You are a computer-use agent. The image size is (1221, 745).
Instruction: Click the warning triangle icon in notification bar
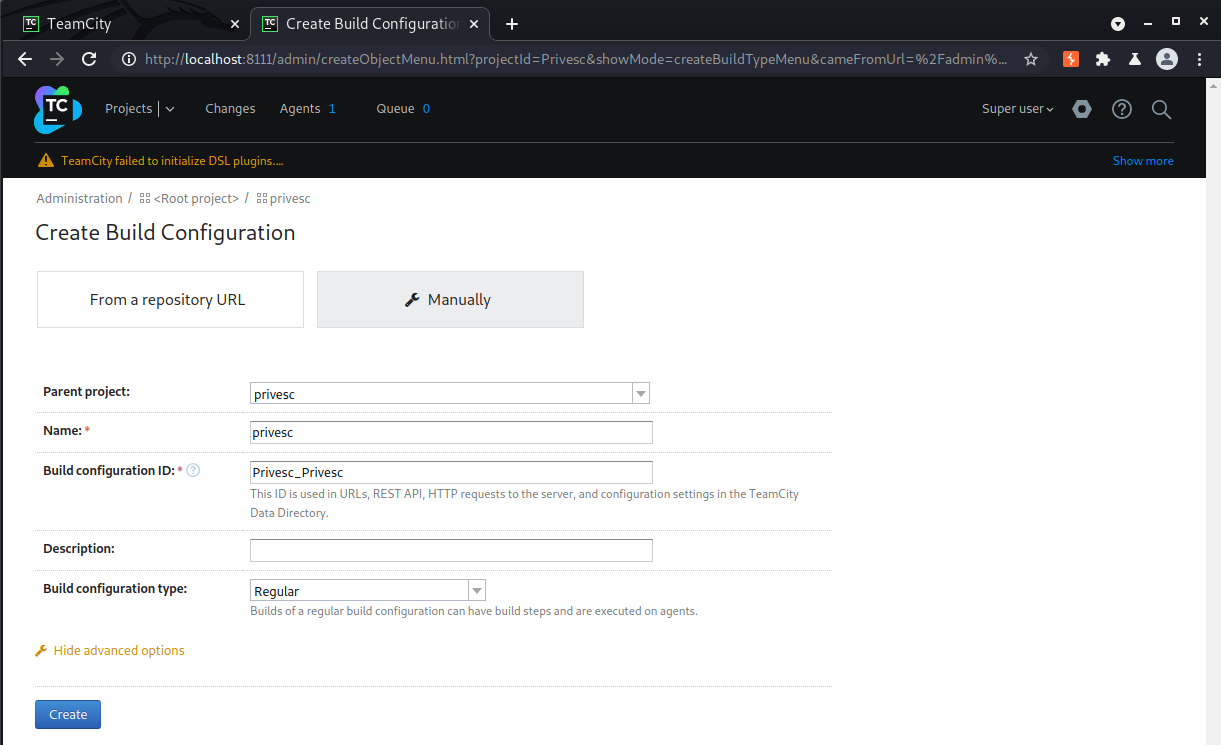pos(46,160)
